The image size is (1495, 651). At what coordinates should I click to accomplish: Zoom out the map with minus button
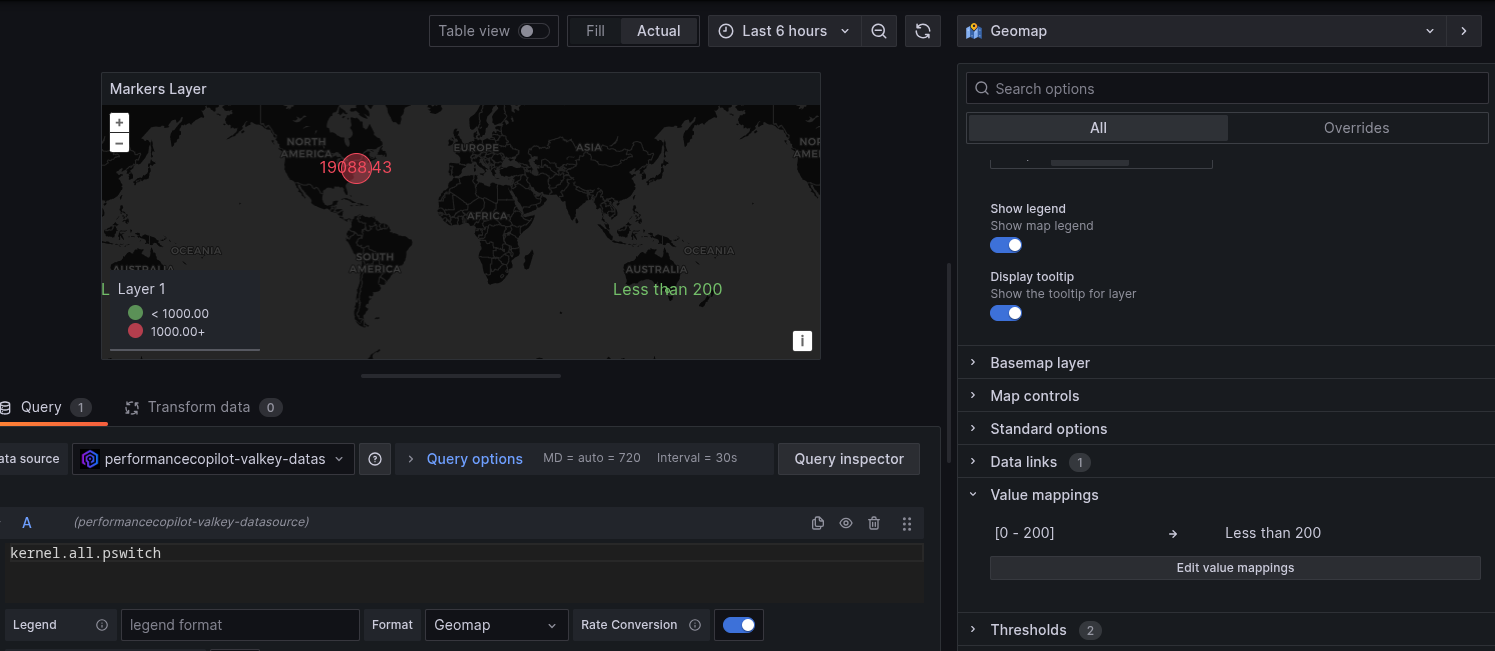(x=119, y=143)
